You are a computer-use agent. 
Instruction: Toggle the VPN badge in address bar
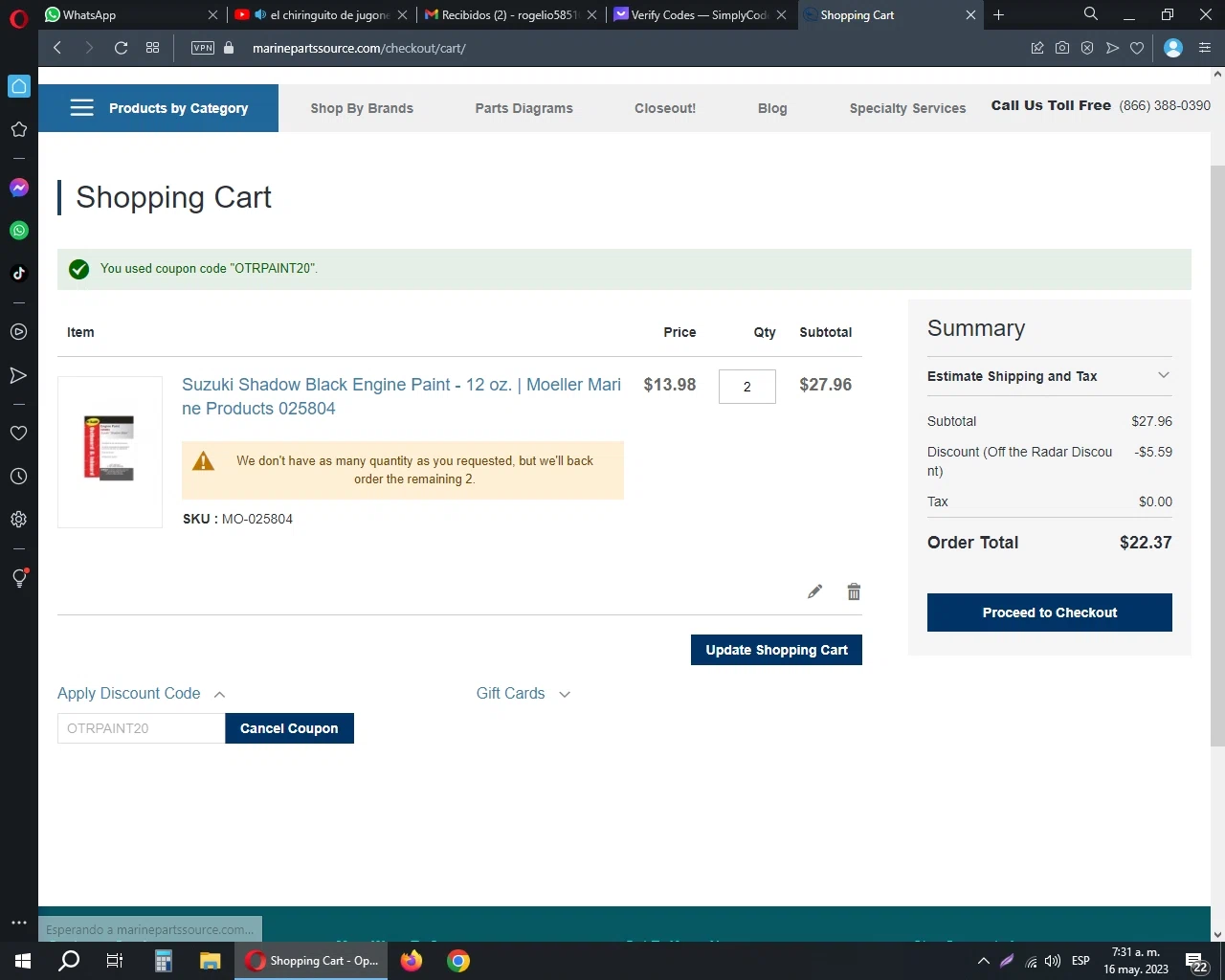(203, 48)
